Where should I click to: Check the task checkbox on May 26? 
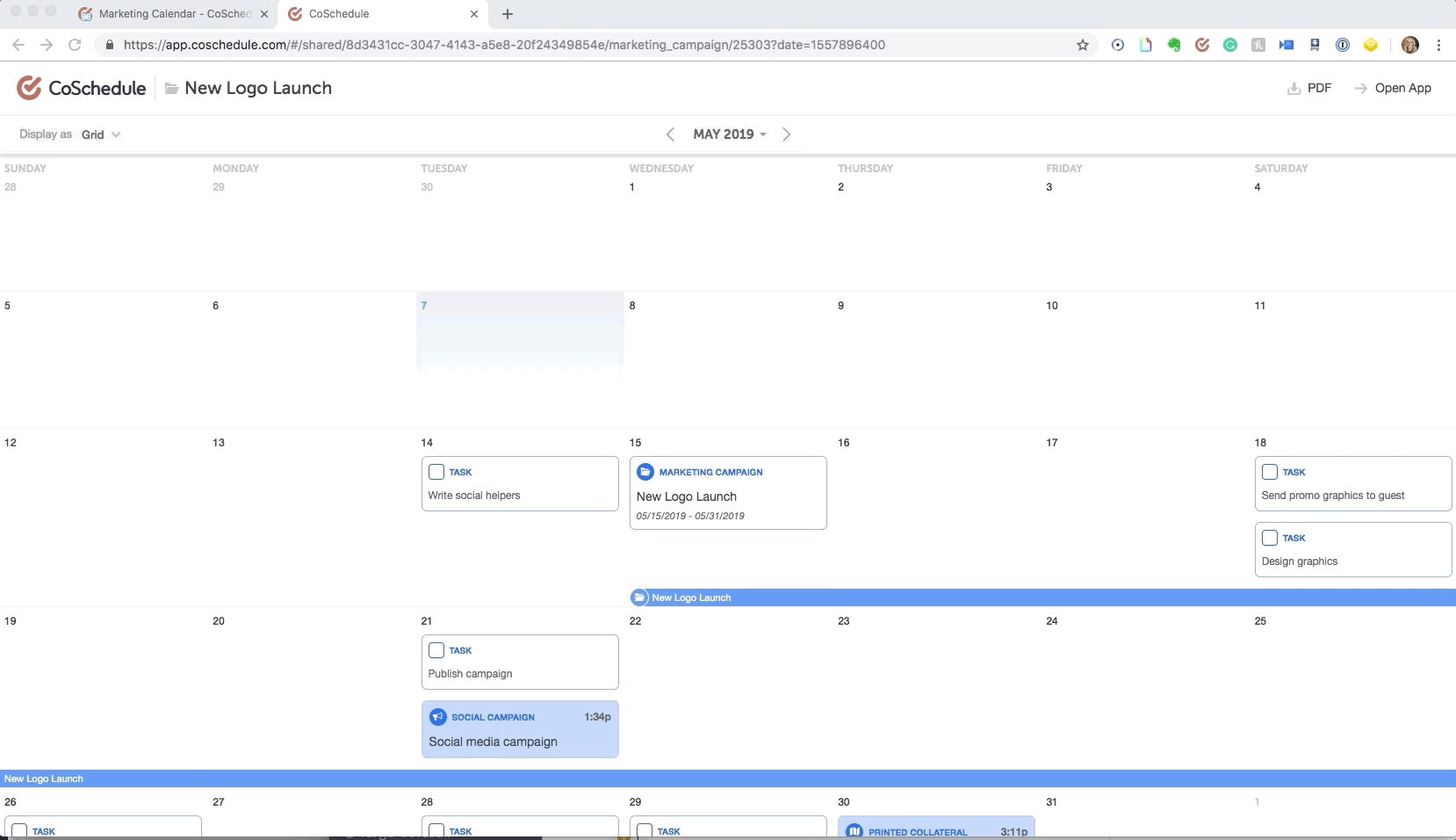[19, 831]
